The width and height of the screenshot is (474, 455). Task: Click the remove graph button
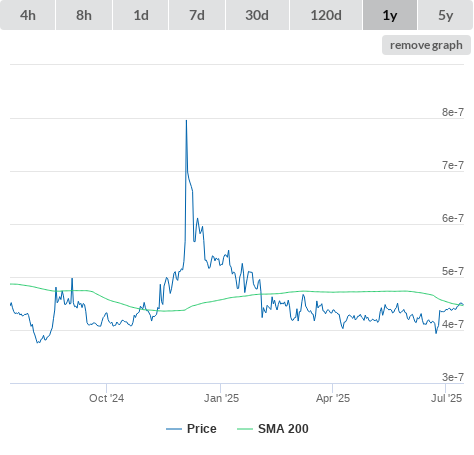426,45
